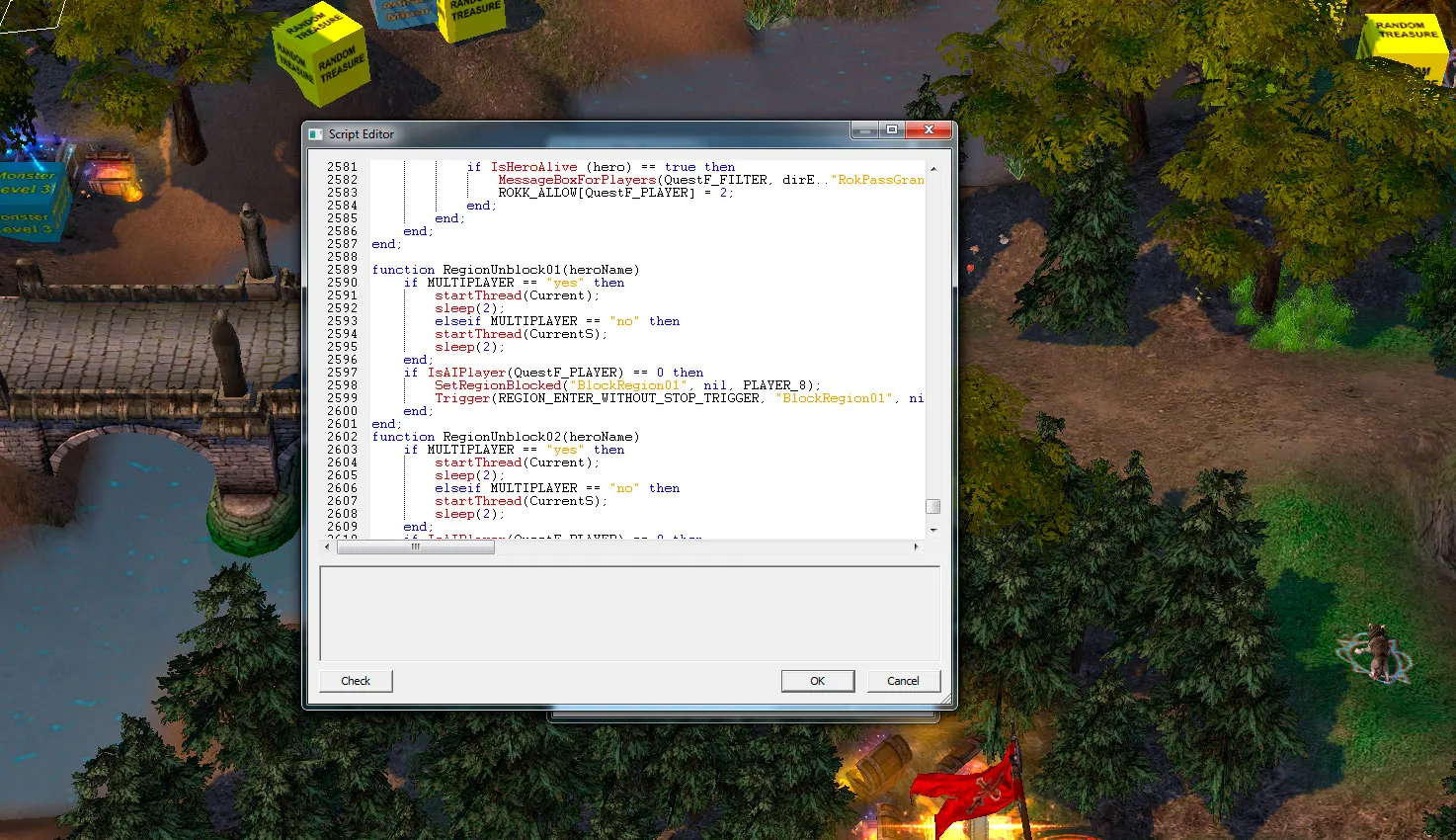Click "function RegionUnblock01(heroName)" on line 2589

click(506, 270)
